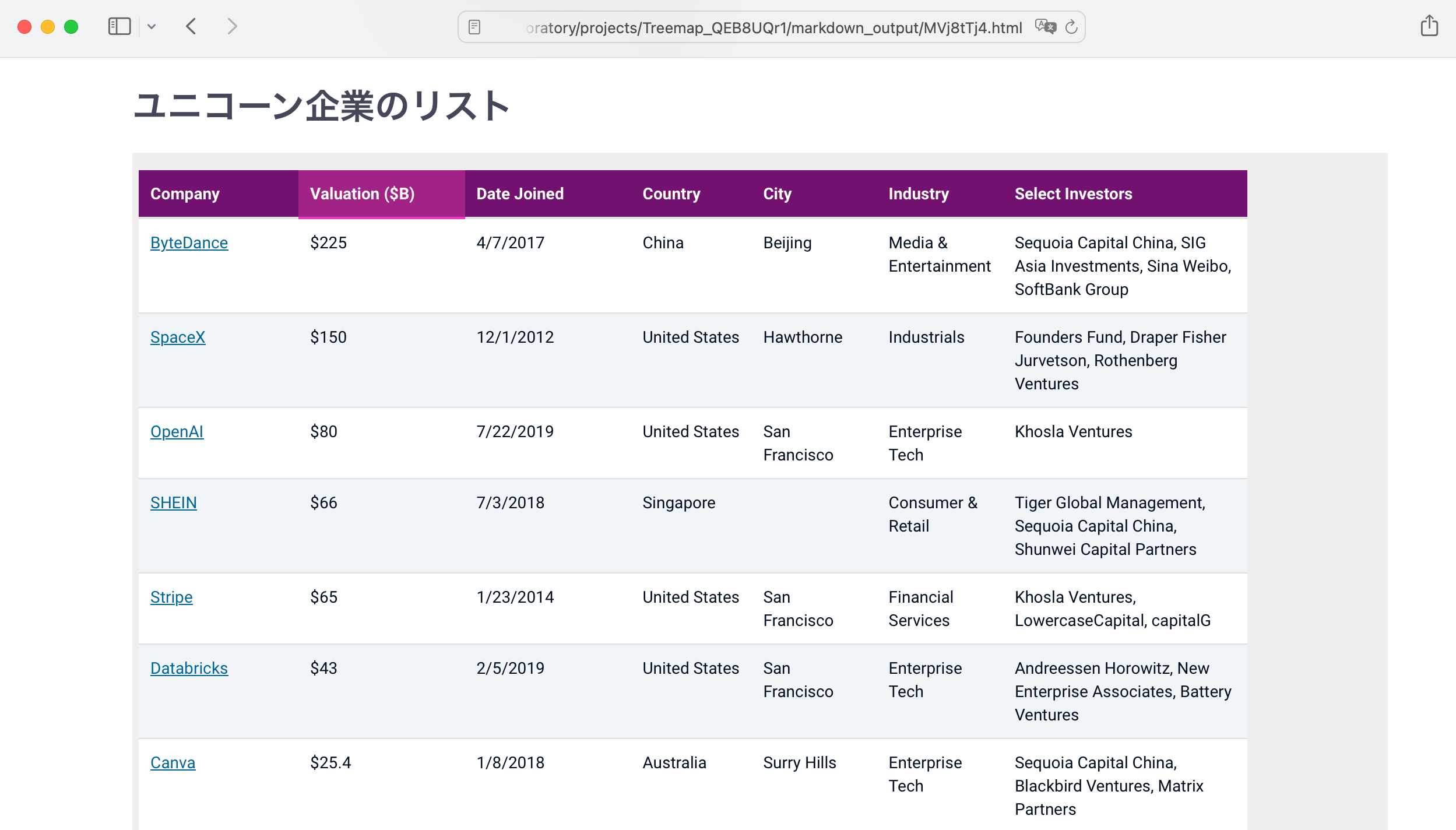Image resolution: width=1456 pixels, height=830 pixels.
Task: Sort by Date Joined column header
Action: pos(548,194)
